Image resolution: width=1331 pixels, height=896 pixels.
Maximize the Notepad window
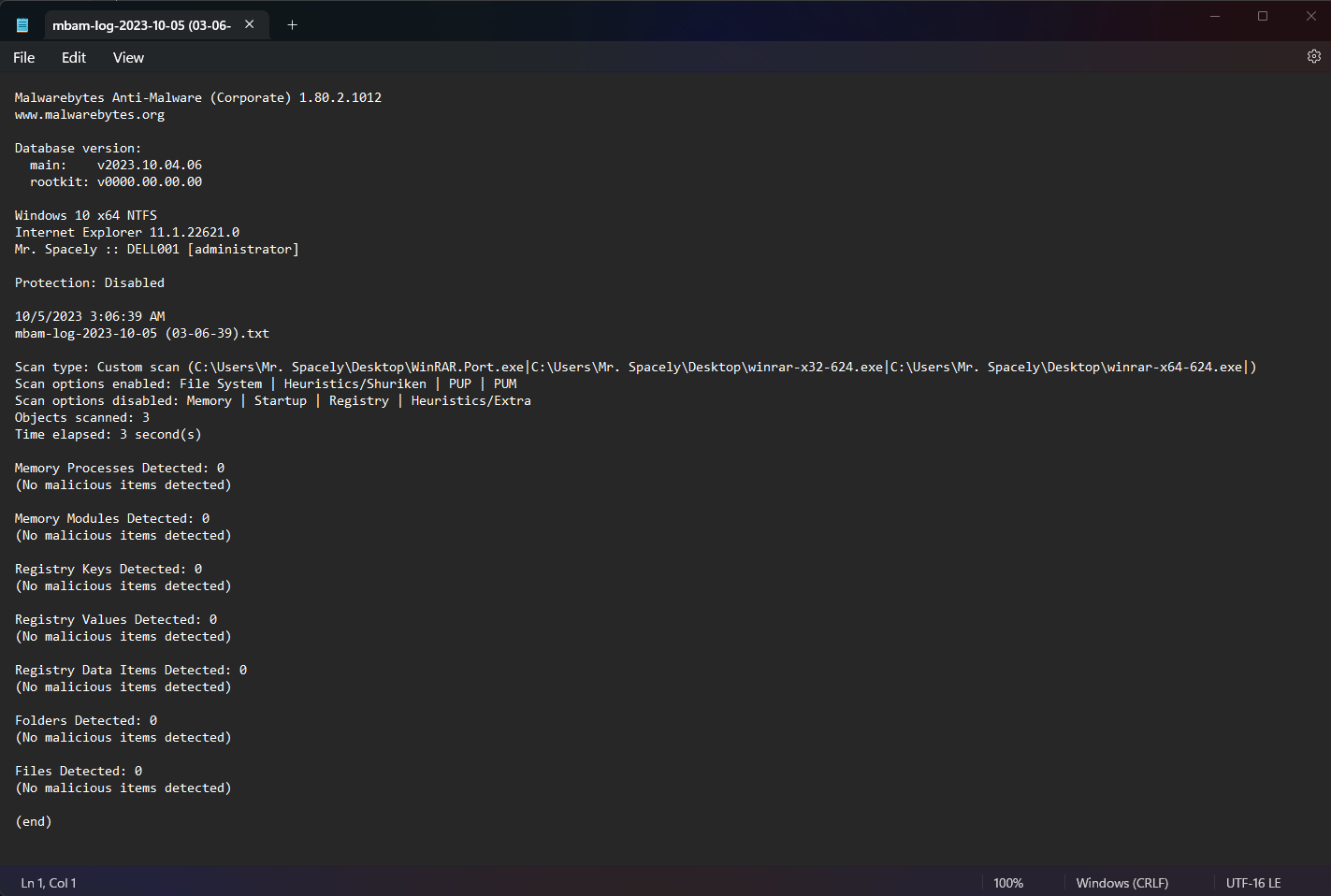tap(1263, 16)
